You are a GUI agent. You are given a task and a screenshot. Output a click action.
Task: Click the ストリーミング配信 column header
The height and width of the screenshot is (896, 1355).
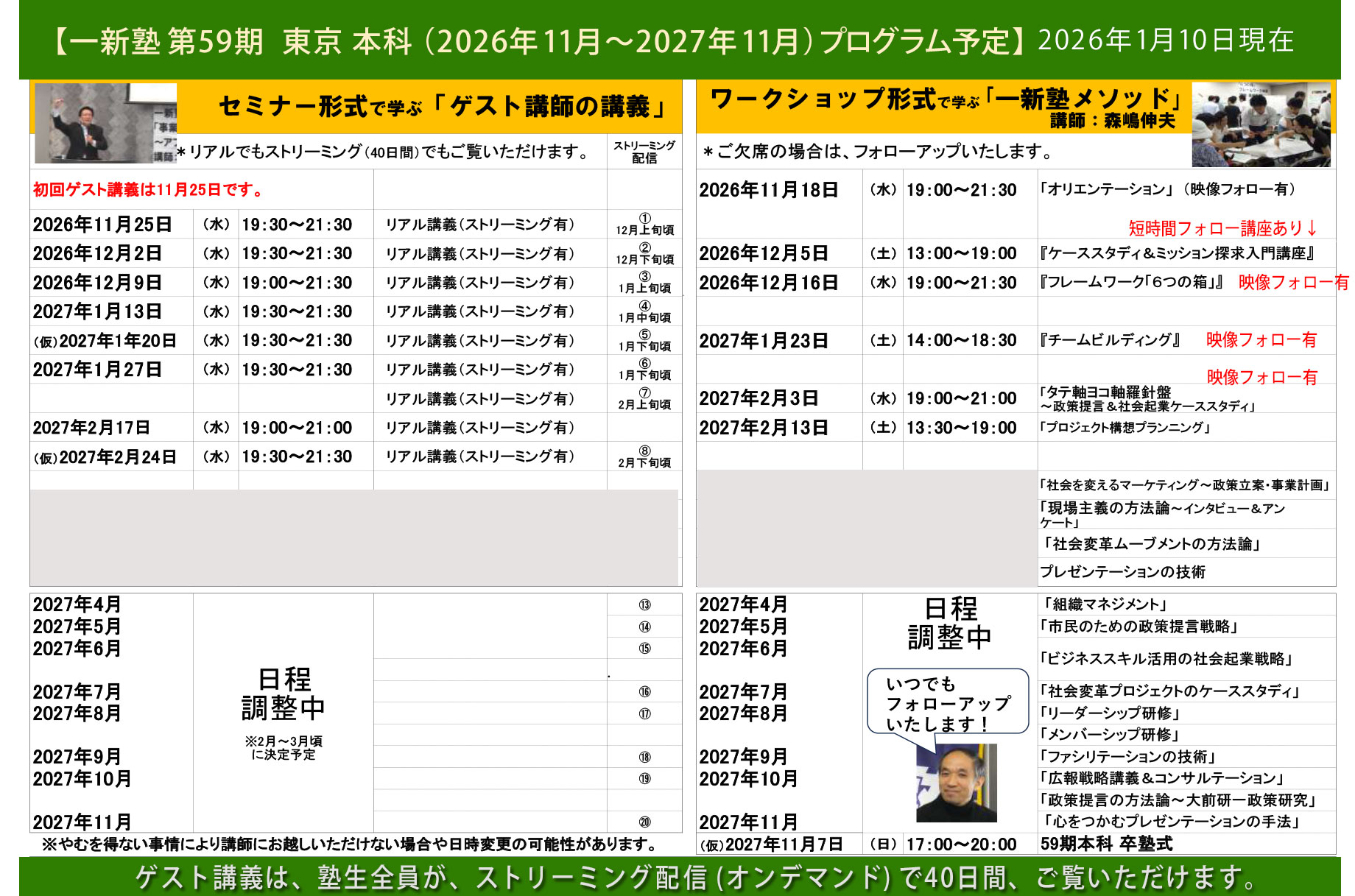(644, 152)
